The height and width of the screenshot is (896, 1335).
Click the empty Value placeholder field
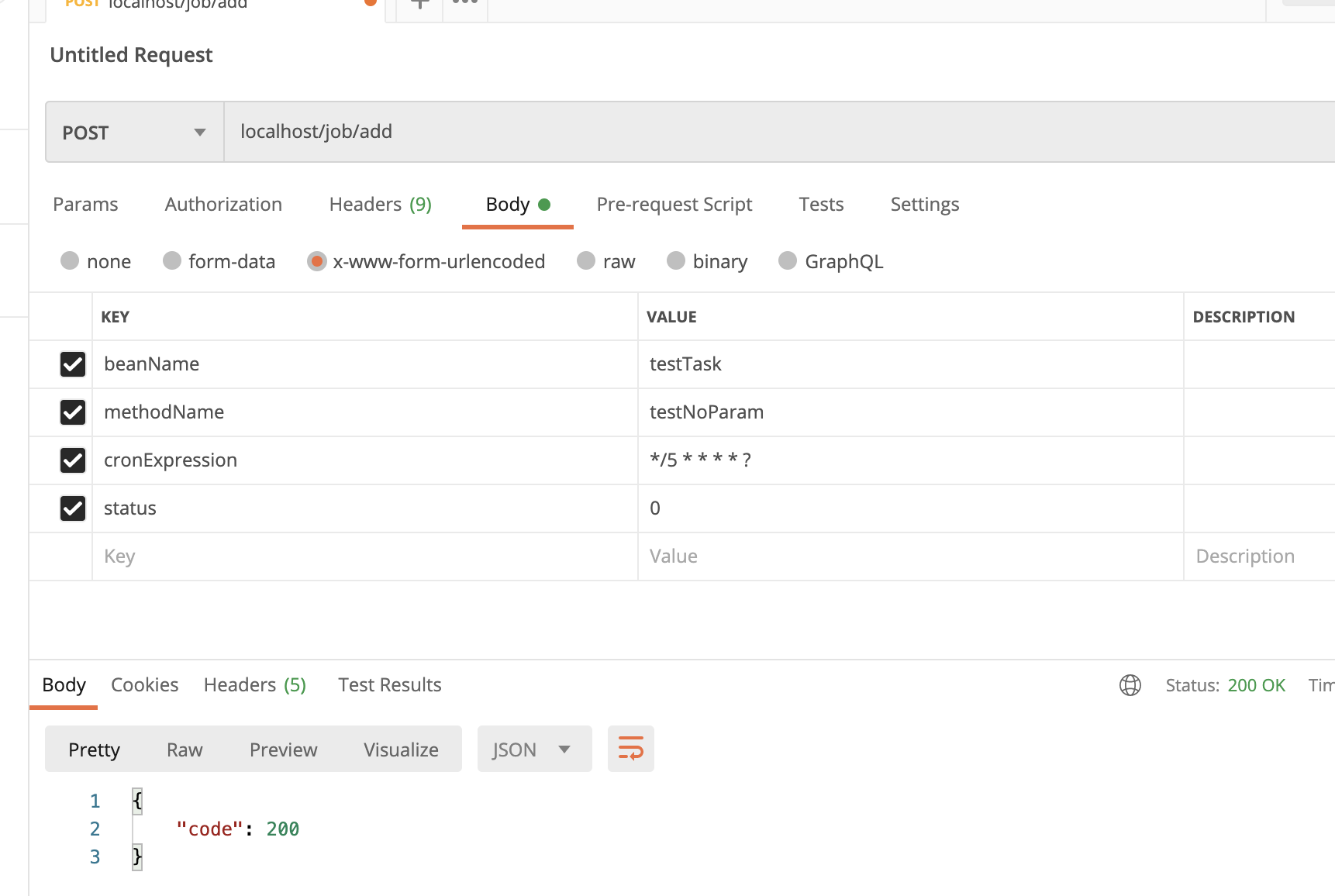911,557
